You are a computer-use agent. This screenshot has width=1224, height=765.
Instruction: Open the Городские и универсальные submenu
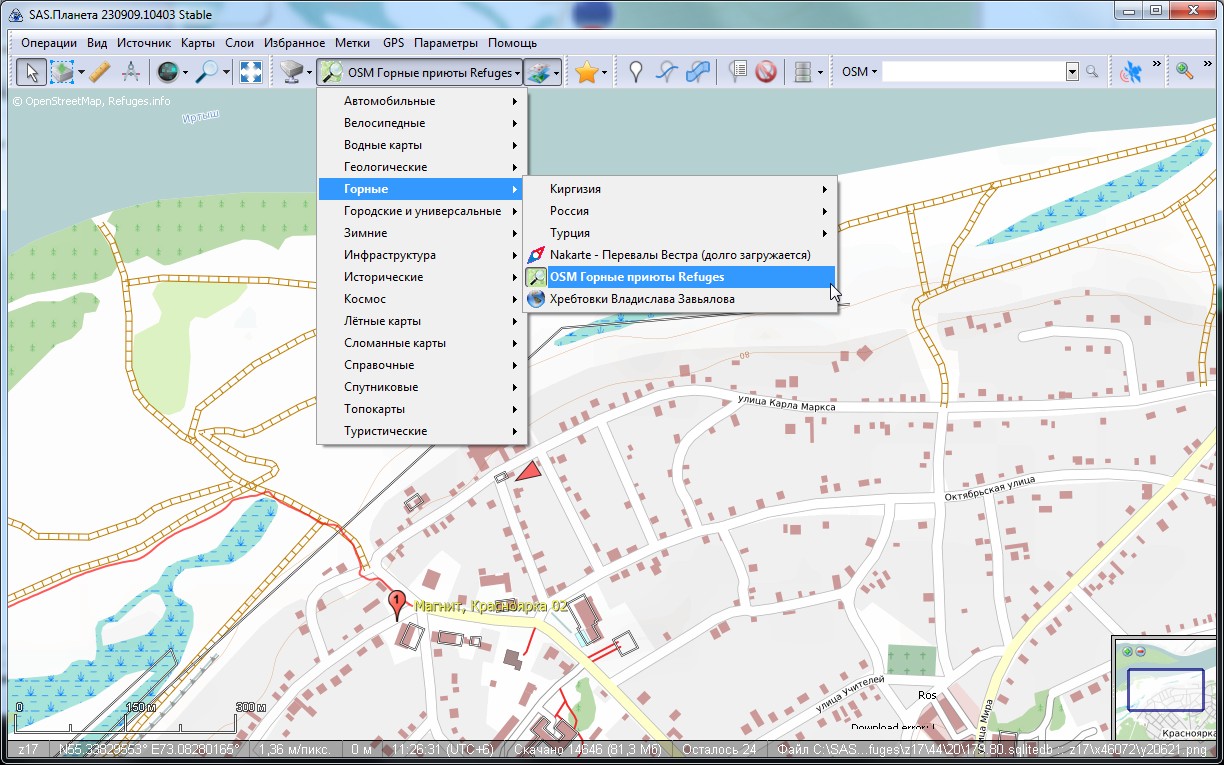click(x=422, y=211)
